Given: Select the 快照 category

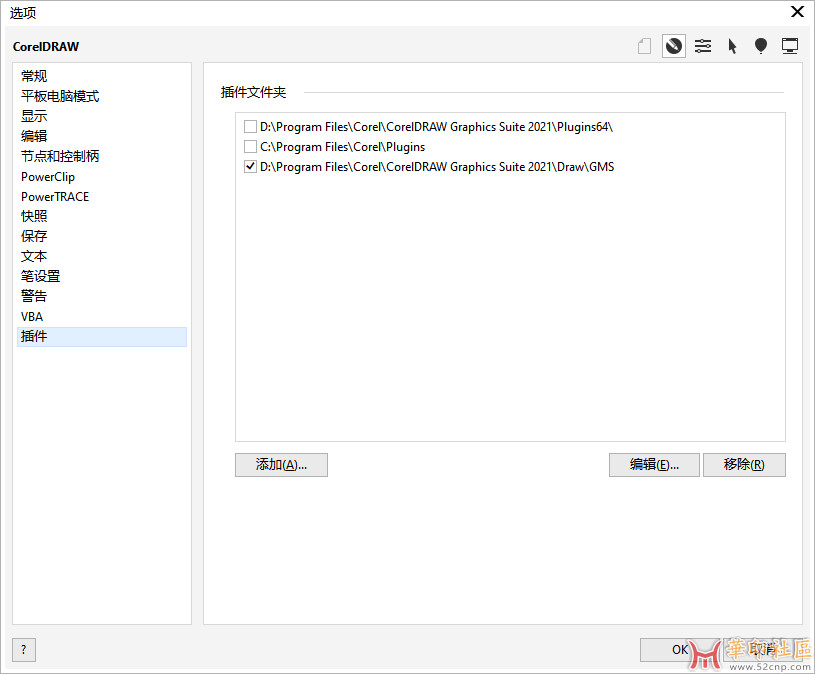Looking at the screenshot, I should click(102, 216).
